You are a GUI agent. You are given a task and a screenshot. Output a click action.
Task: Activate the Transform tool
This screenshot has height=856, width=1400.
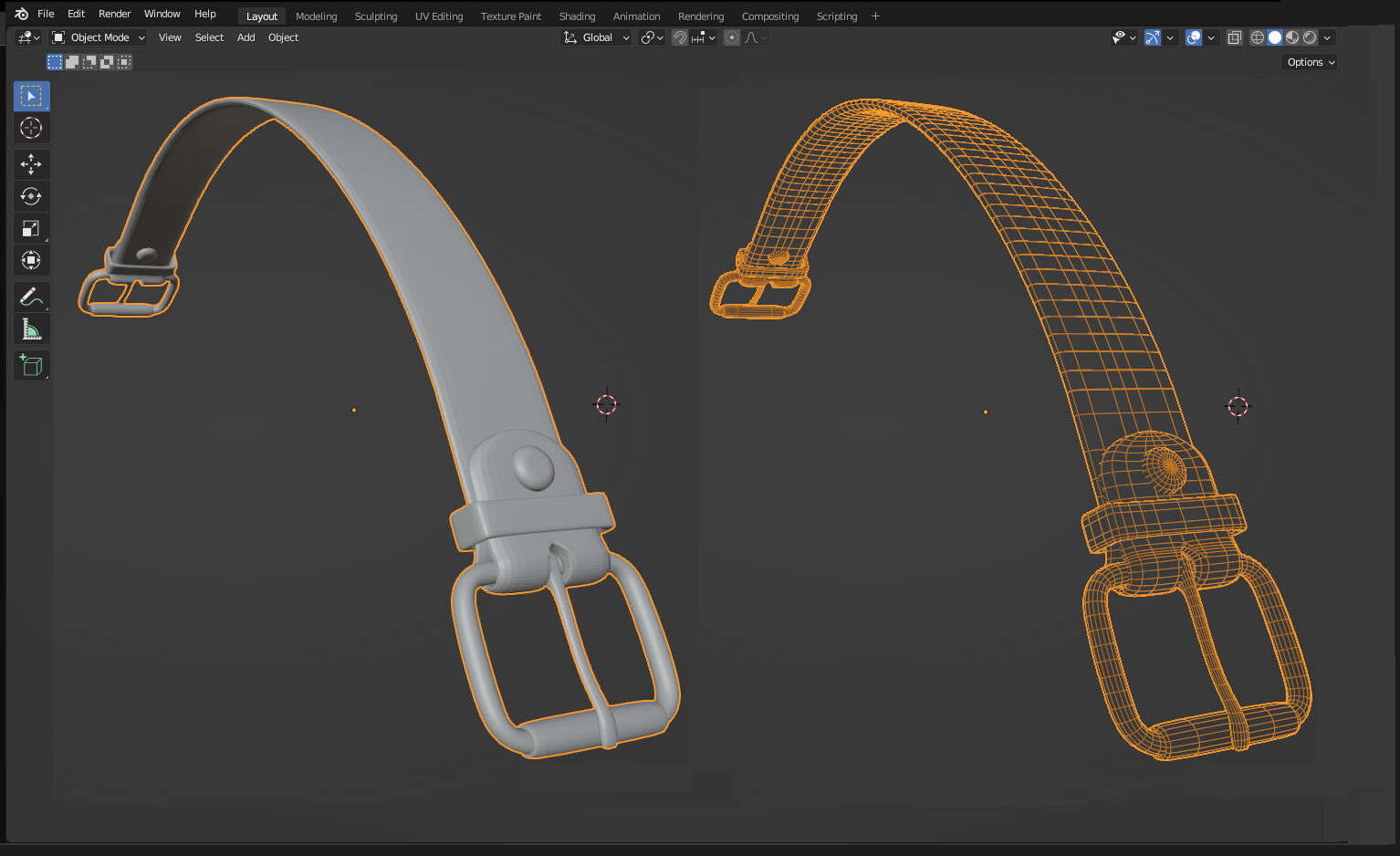click(x=31, y=260)
